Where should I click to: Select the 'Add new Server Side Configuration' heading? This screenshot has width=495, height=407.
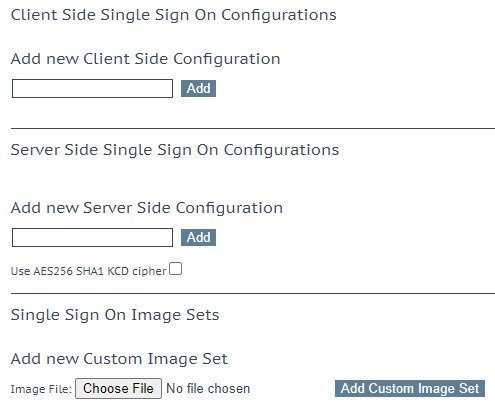pos(147,208)
